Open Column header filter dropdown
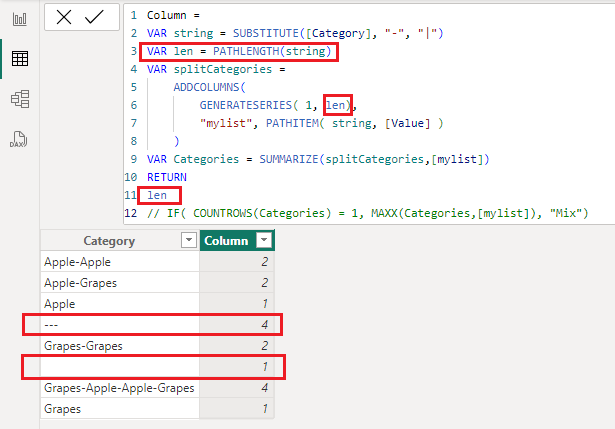 pyautogui.click(x=264, y=240)
